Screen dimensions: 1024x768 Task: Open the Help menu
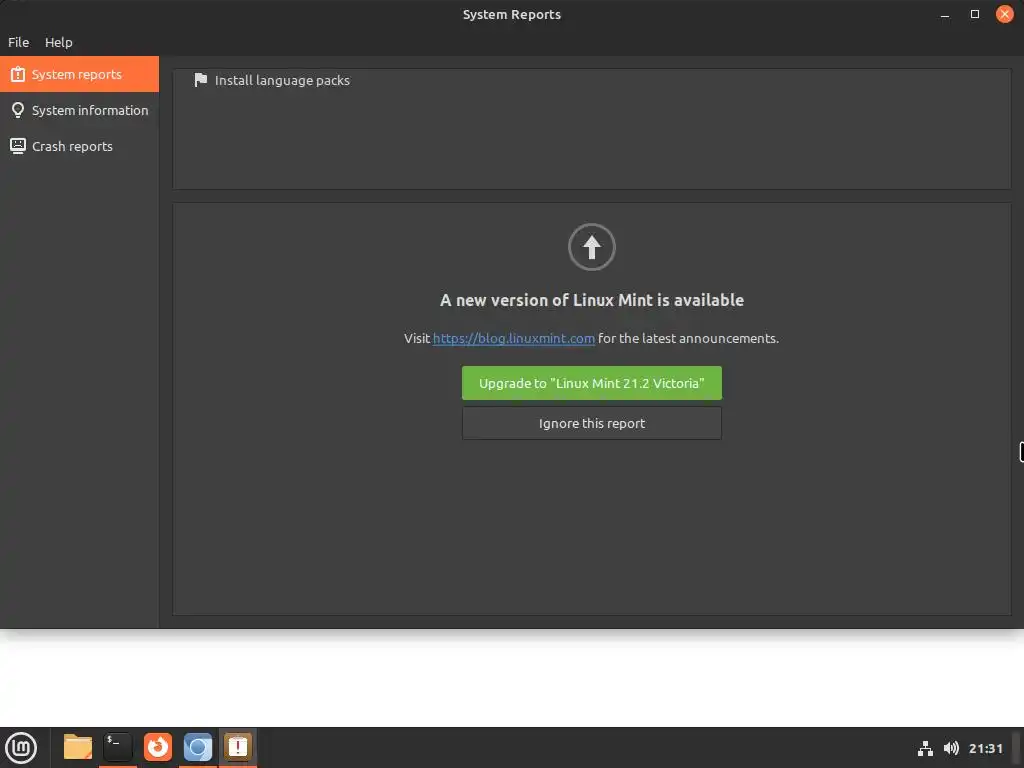tap(58, 42)
